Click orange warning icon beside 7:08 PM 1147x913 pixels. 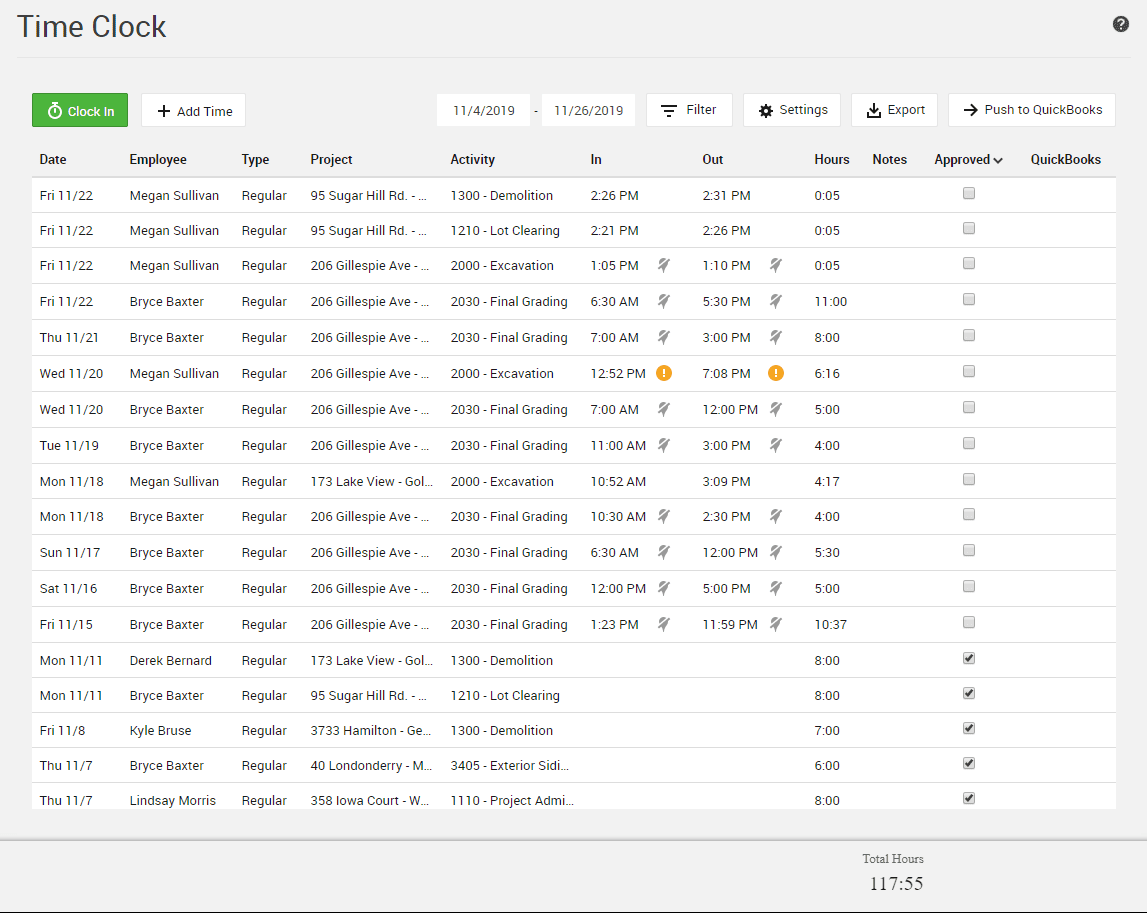tap(775, 373)
